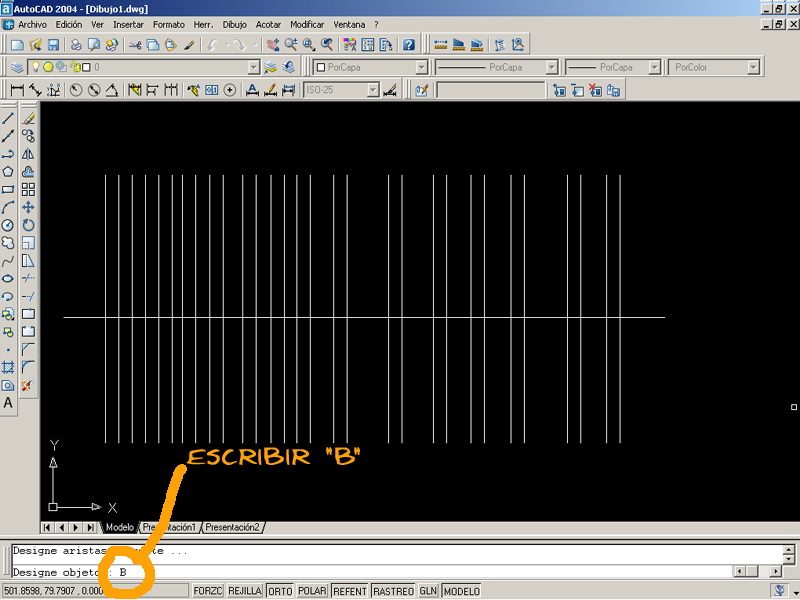Toggle POLAR tracking
The height and width of the screenshot is (600, 800).
(312, 591)
